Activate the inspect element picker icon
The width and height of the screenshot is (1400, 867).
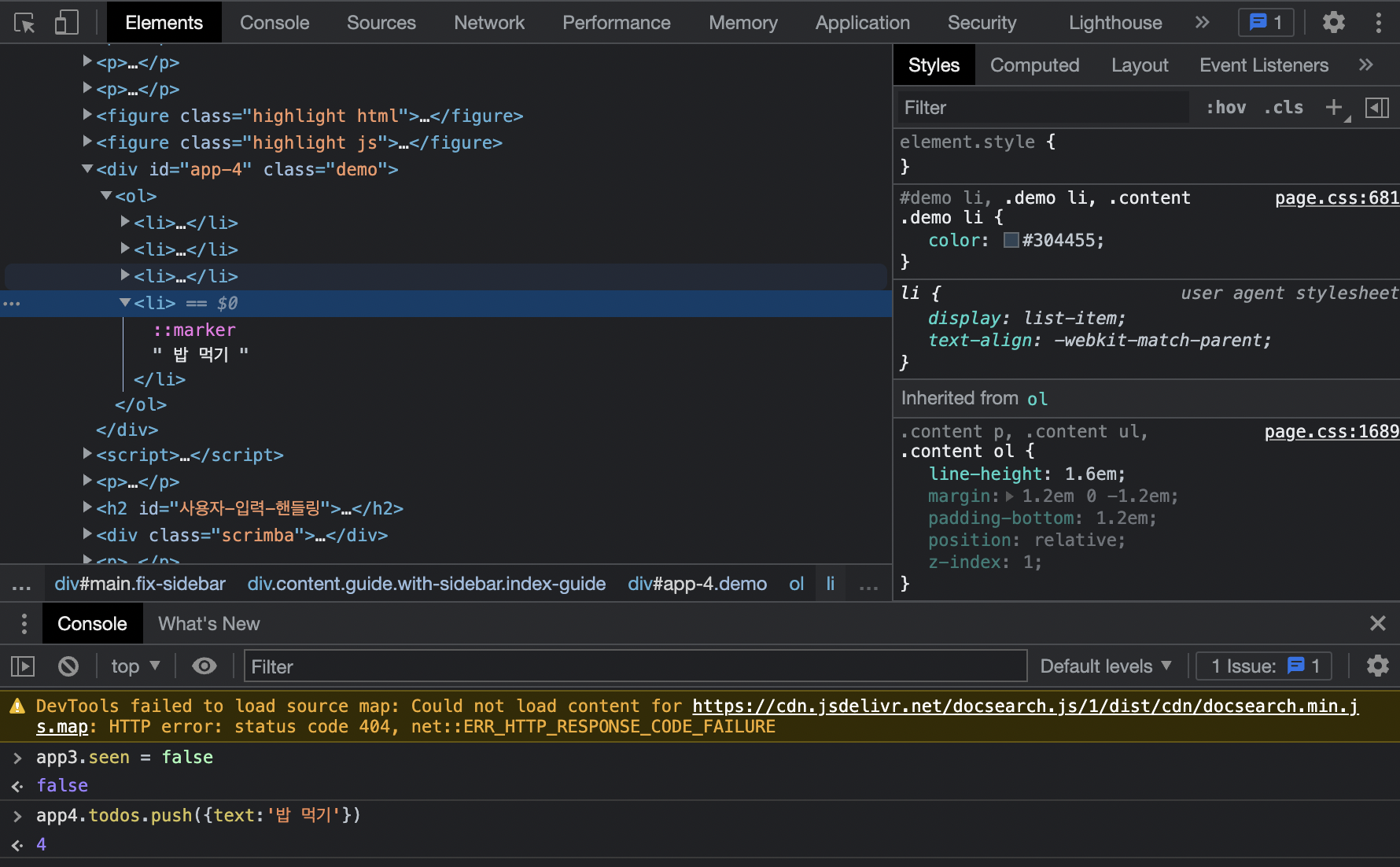(24, 23)
